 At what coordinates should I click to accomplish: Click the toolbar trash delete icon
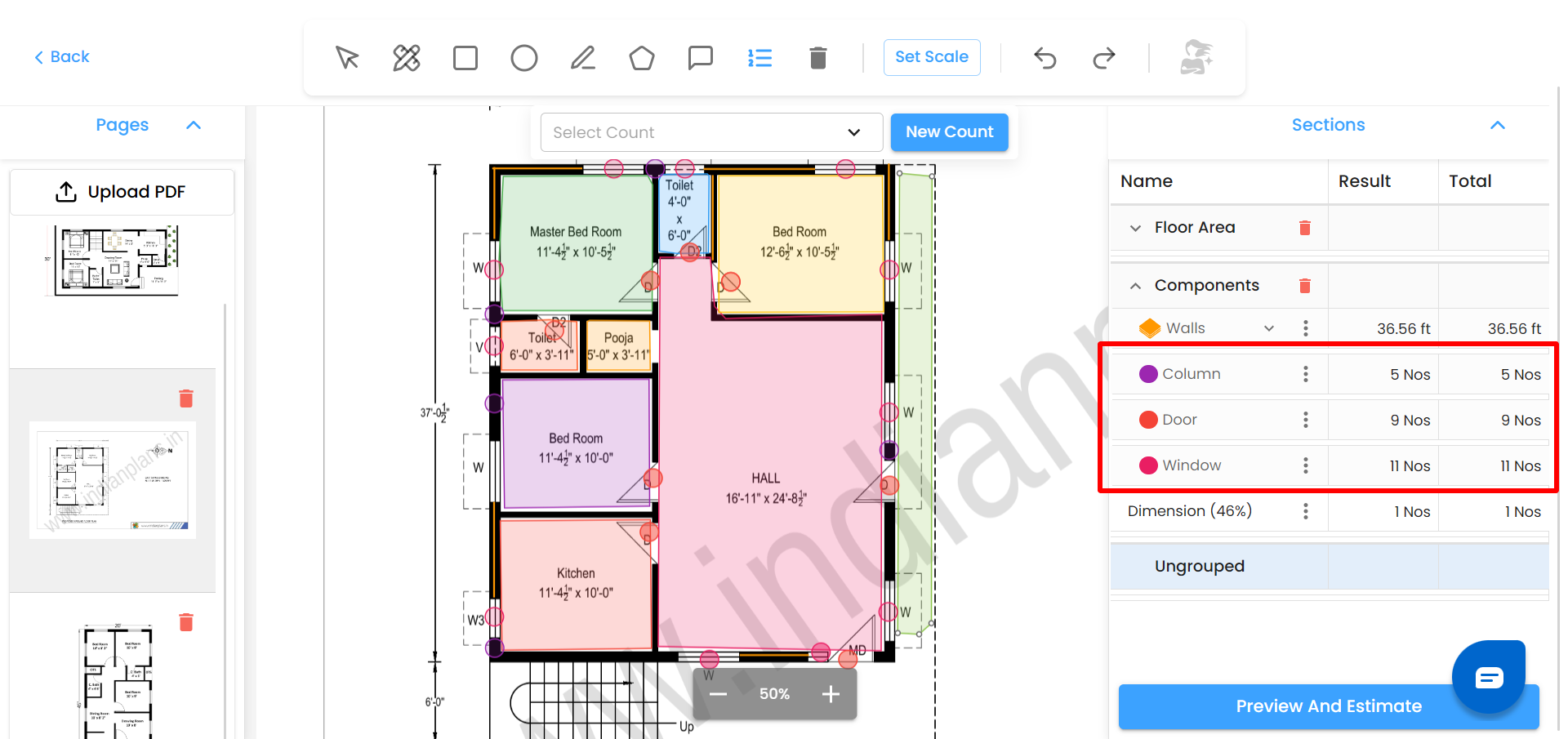818,58
